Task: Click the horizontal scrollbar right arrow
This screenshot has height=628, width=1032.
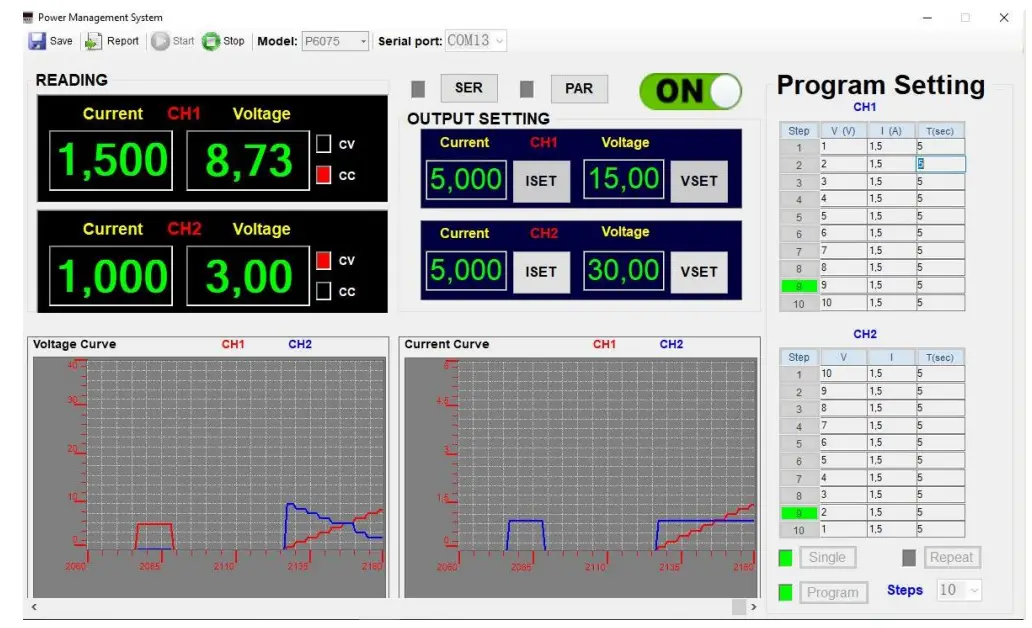Action: 754,607
